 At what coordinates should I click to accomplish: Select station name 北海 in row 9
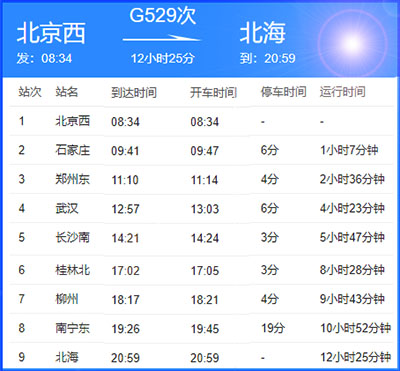click(67, 357)
